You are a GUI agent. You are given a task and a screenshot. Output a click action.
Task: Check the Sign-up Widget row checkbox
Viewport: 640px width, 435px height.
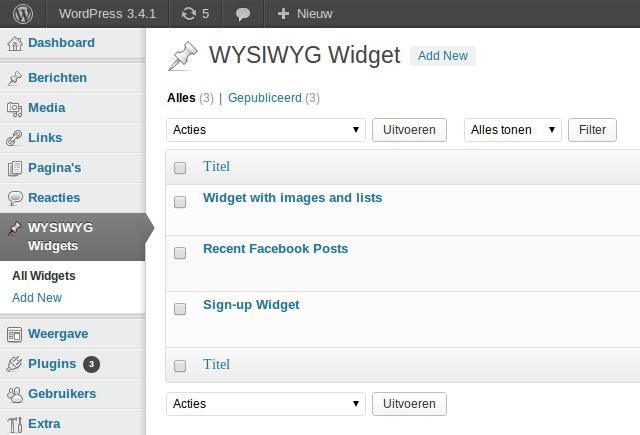point(180,309)
